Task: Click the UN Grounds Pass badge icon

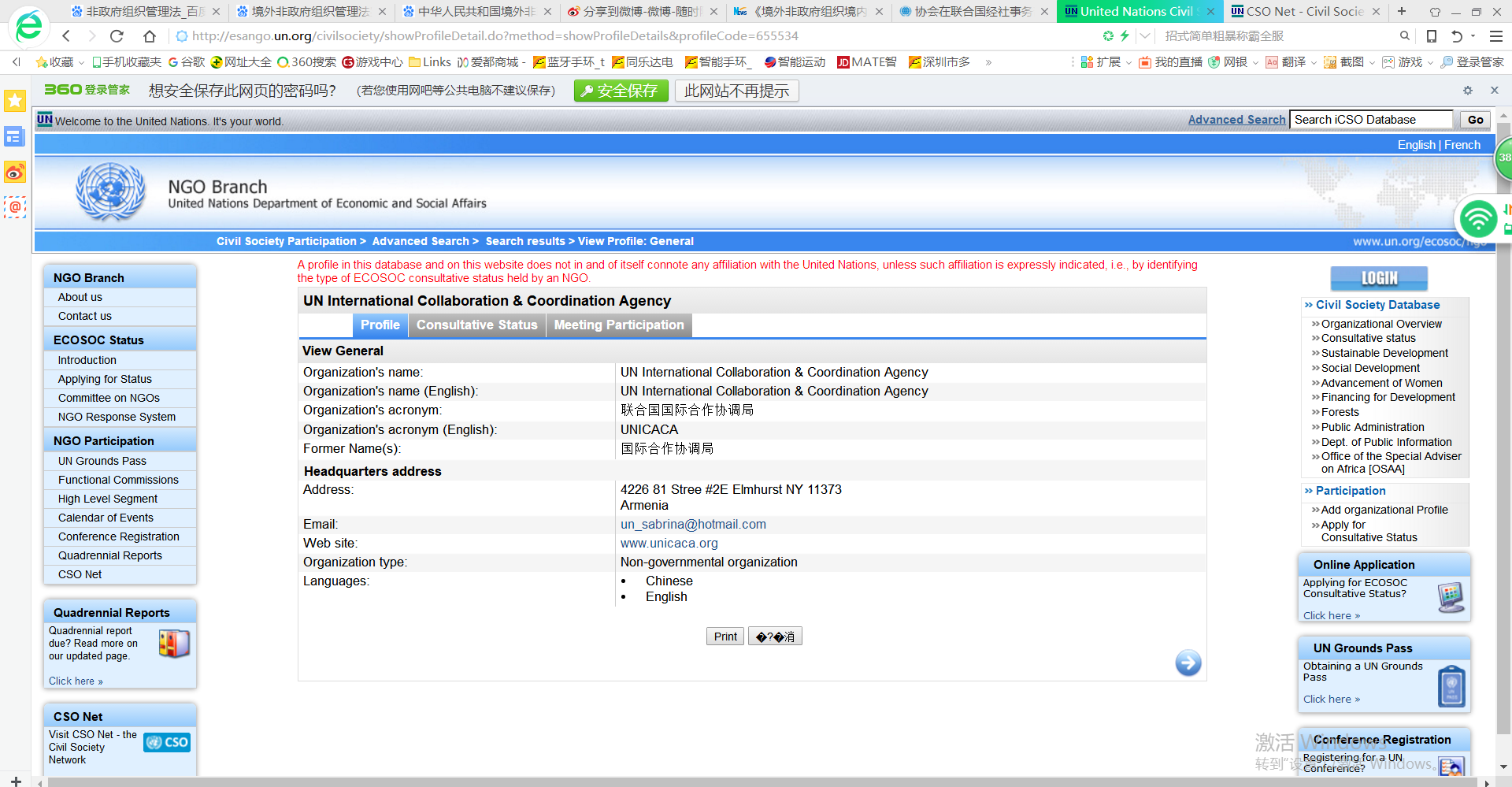Action: point(1451,686)
